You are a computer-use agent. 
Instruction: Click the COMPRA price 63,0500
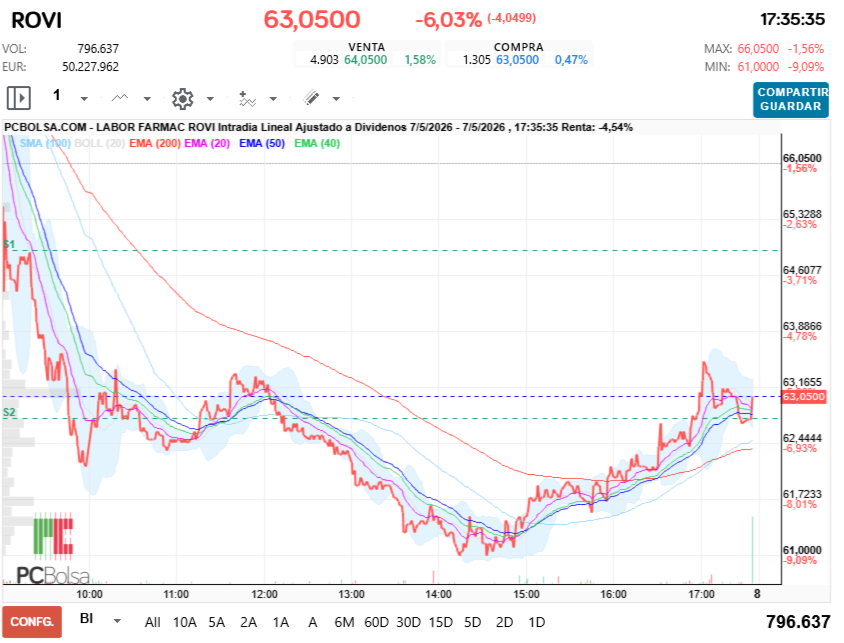pyautogui.click(x=517, y=60)
